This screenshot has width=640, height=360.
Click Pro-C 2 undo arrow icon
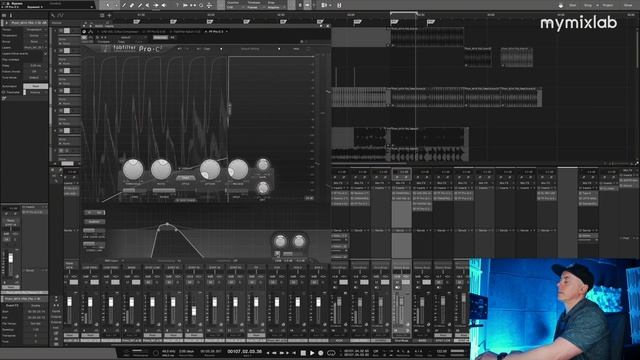click(x=180, y=49)
